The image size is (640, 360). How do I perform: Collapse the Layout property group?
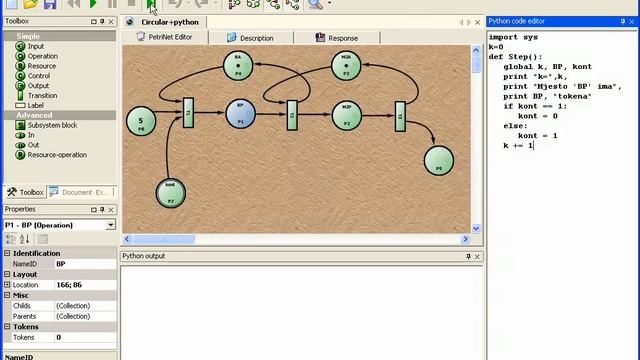point(7,274)
